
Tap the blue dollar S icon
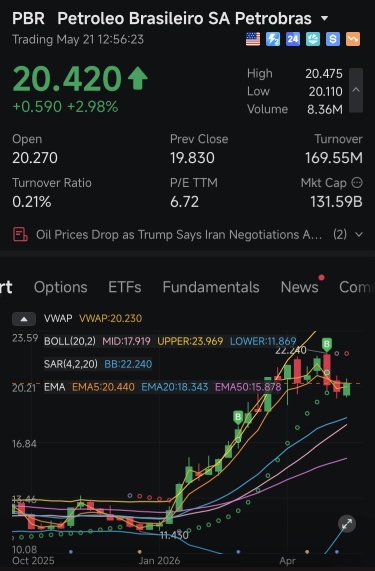pyautogui.click(x=333, y=39)
